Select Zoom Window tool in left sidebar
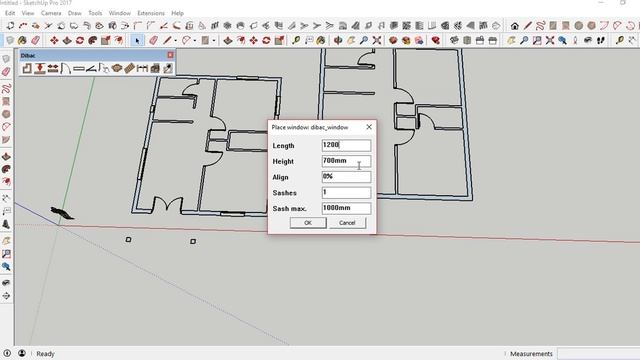This screenshot has height=360, width=640. pyautogui.click(x=6, y=254)
